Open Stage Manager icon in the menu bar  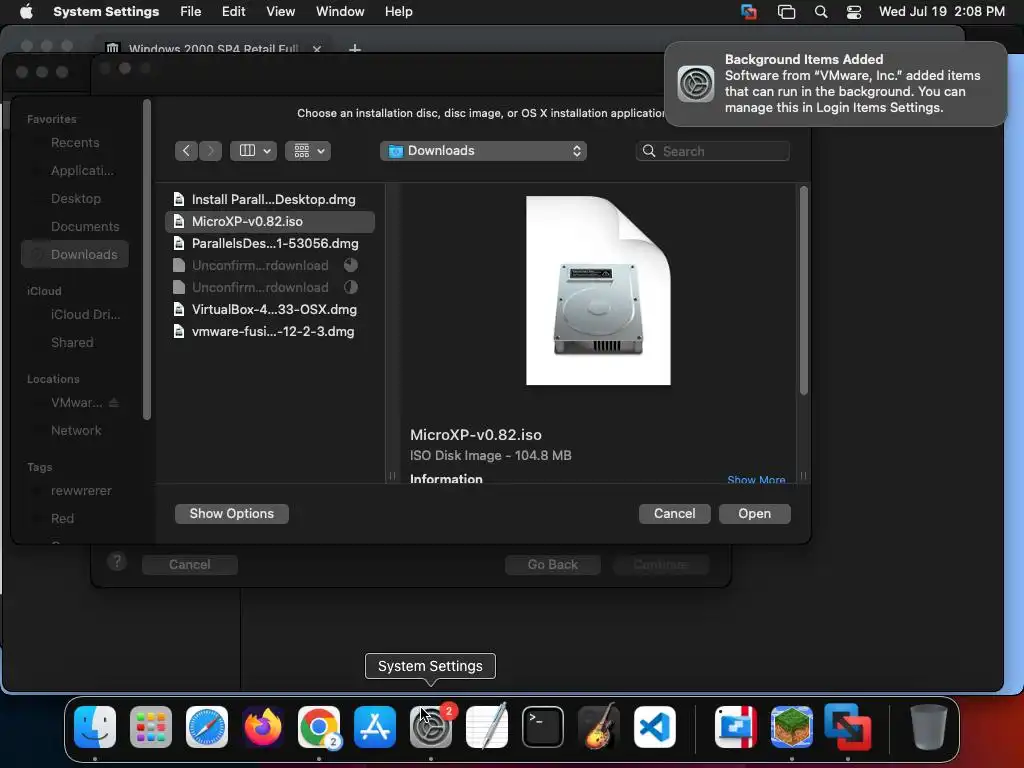click(x=786, y=12)
